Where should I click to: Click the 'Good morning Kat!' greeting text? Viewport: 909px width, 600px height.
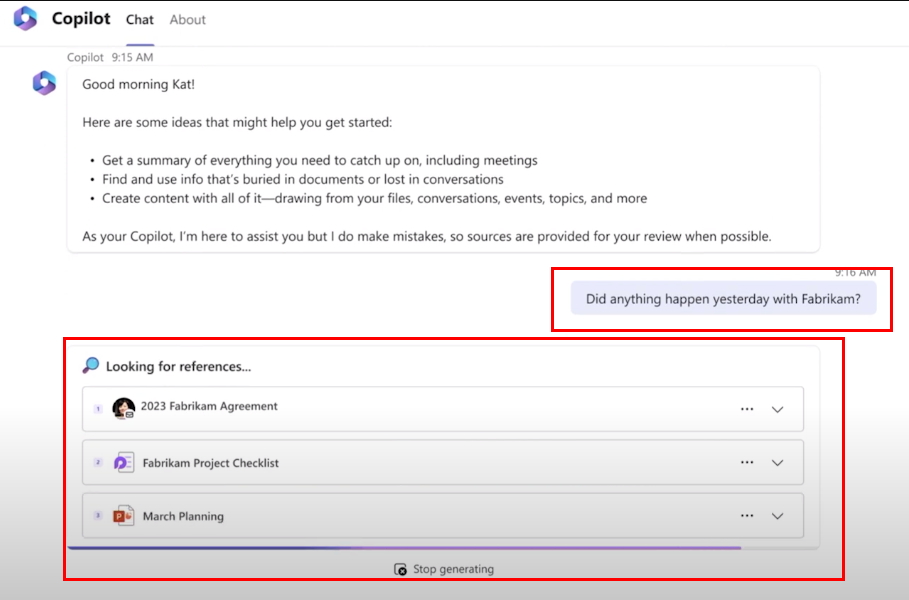139,84
